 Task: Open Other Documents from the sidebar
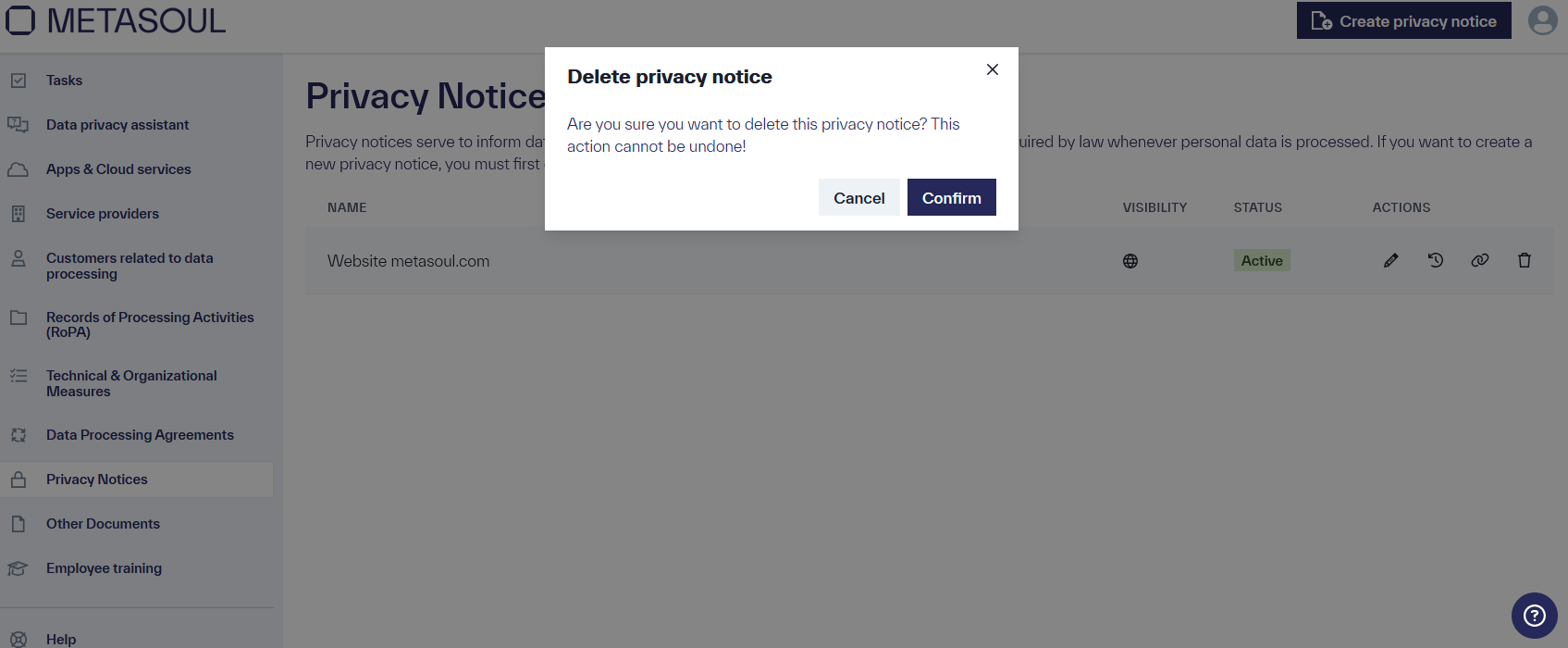click(x=102, y=523)
